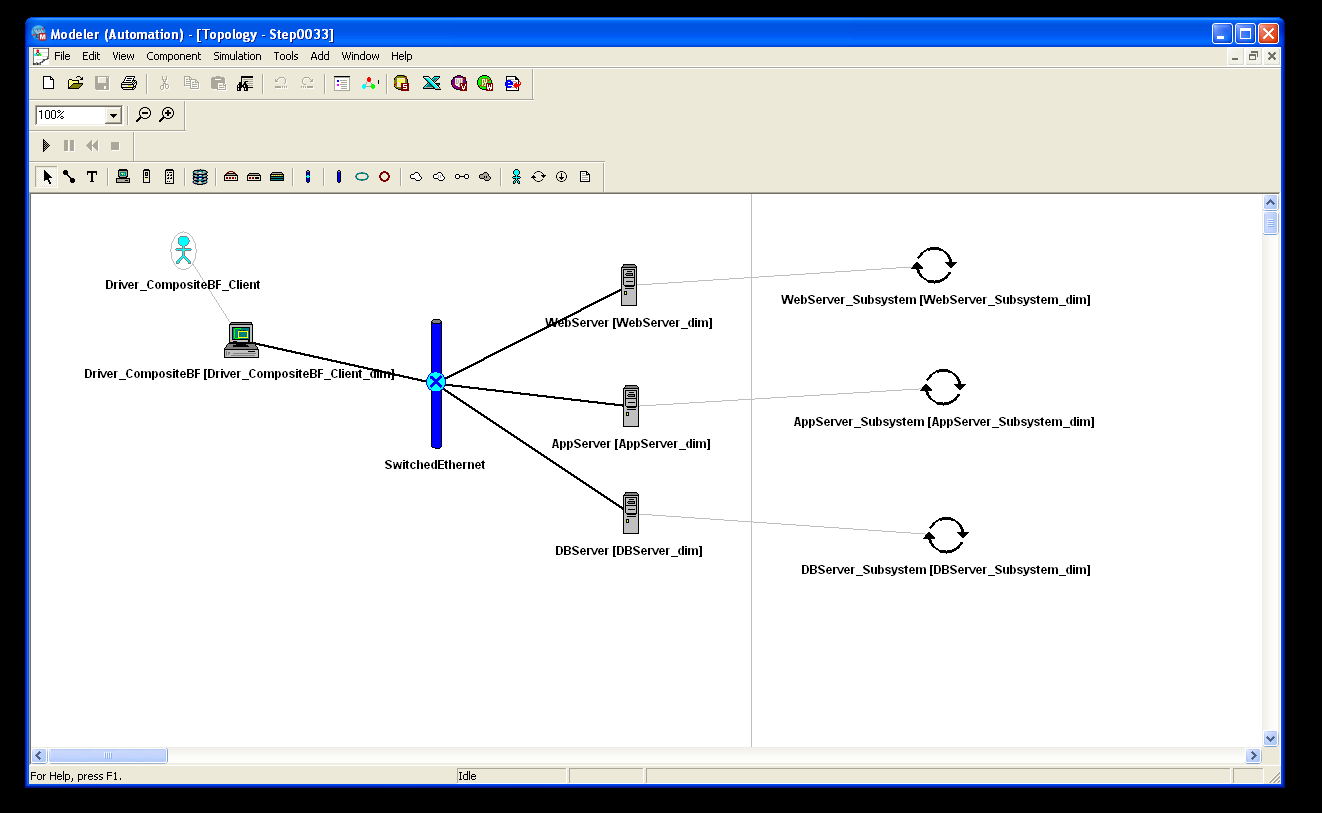Select the Text 'T' tool
This screenshot has width=1322, height=813.
click(92, 177)
